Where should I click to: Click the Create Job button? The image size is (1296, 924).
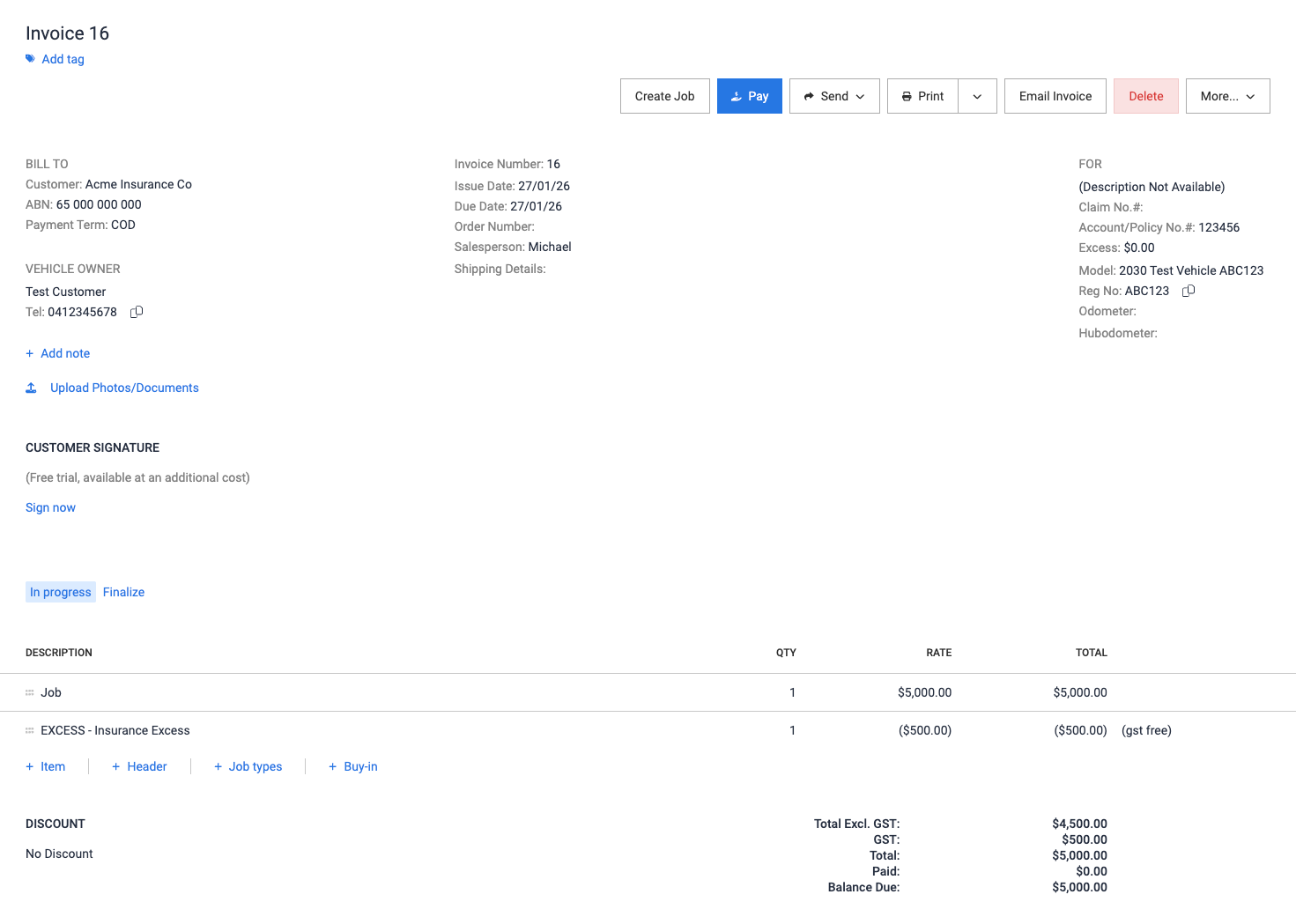click(664, 96)
